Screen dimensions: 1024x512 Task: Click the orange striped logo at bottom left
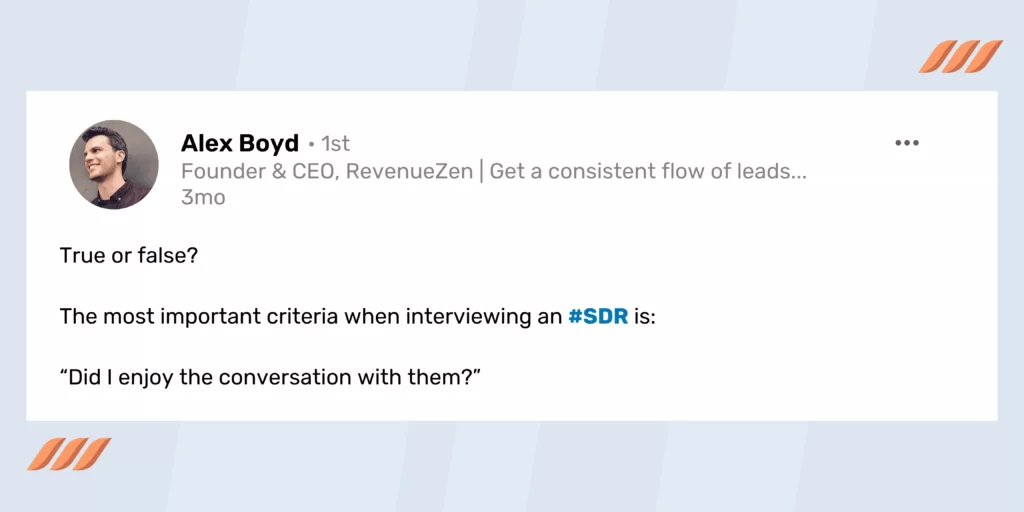pyautogui.click(x=69, y=454)
